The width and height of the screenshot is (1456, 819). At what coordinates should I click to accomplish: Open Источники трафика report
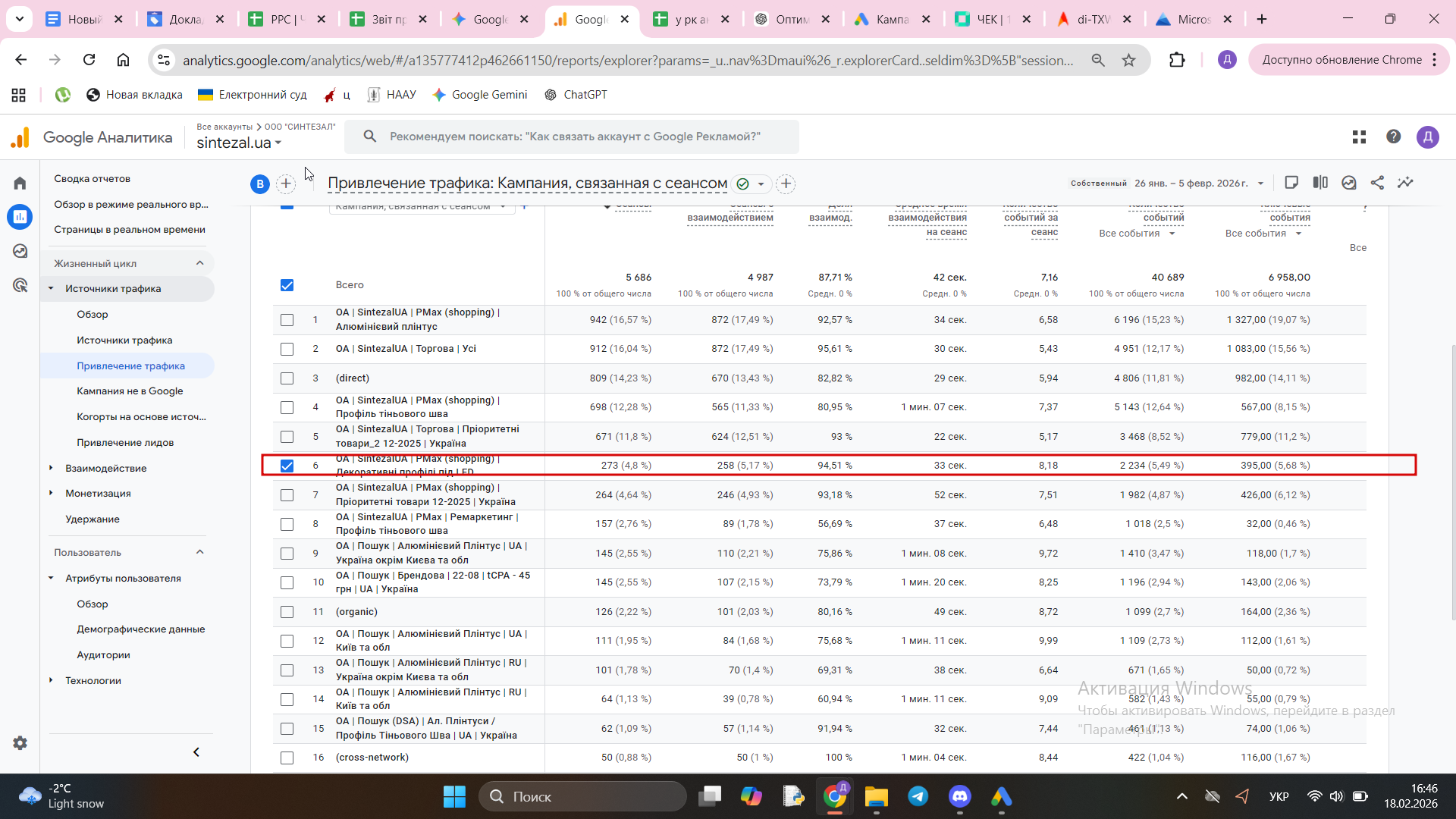point(124,340)
